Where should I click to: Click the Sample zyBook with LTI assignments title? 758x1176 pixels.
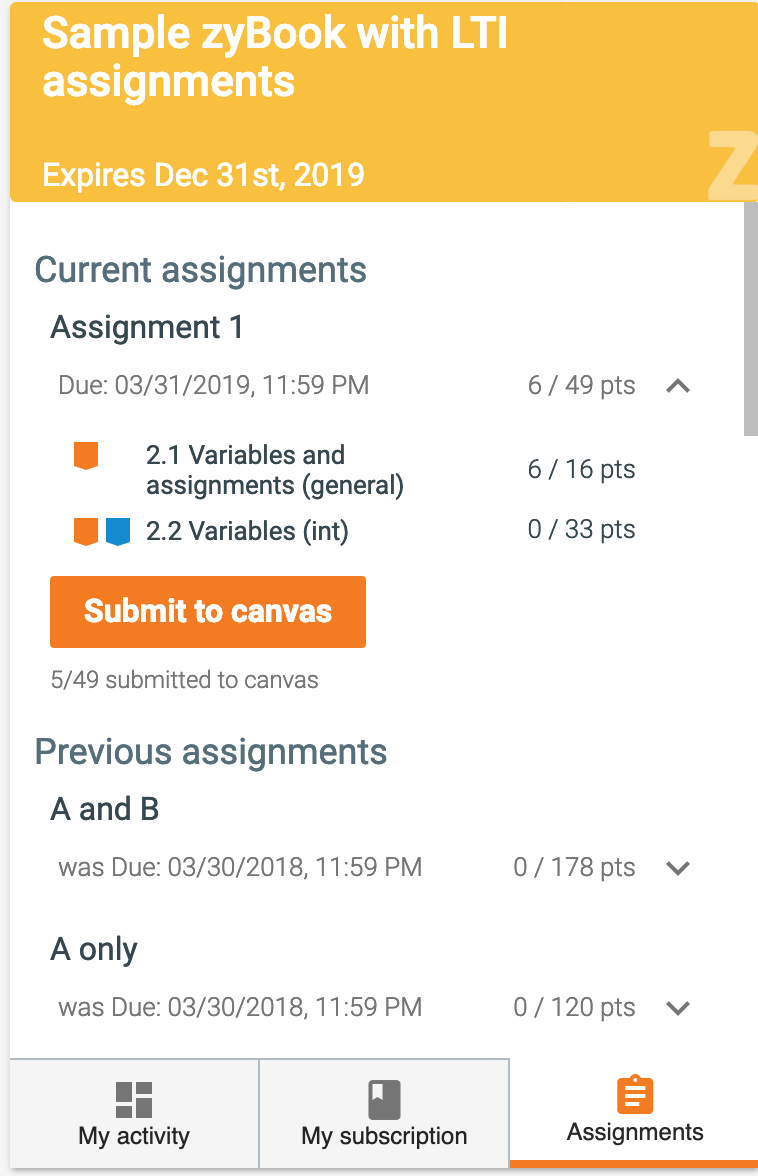tap(275, 57)
